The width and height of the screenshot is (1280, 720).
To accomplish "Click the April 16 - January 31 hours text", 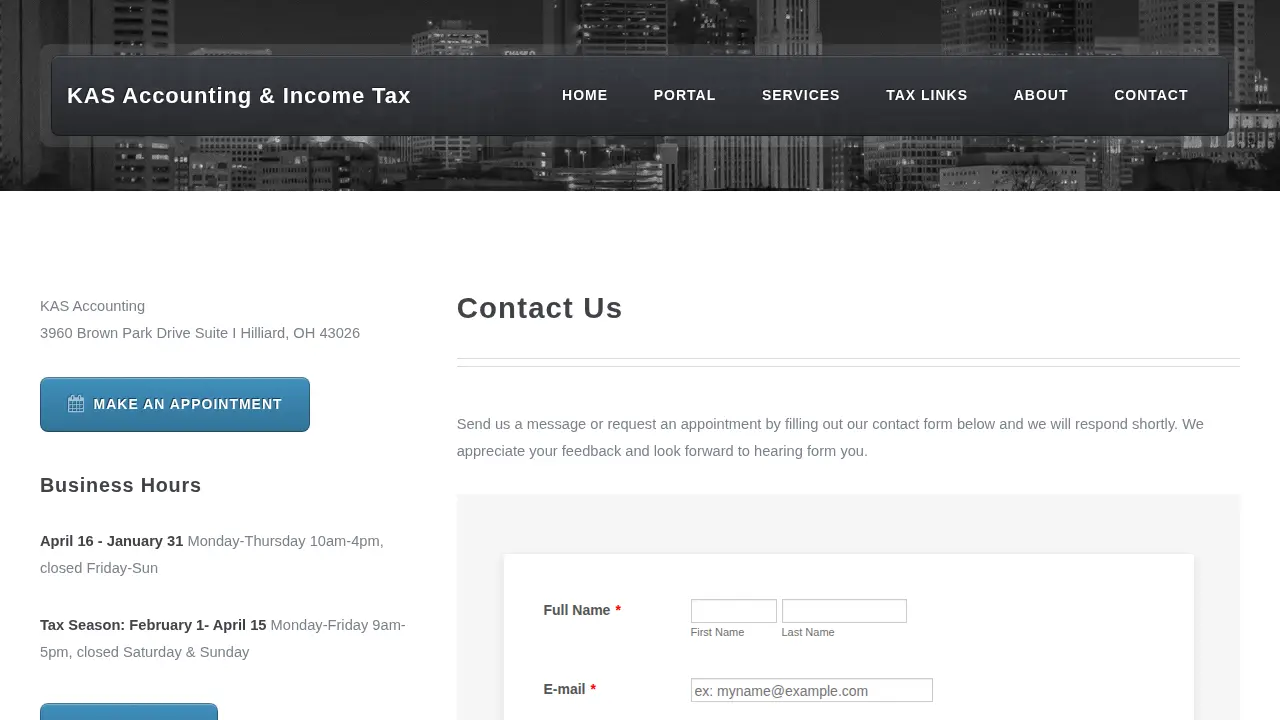I will 112,541.
